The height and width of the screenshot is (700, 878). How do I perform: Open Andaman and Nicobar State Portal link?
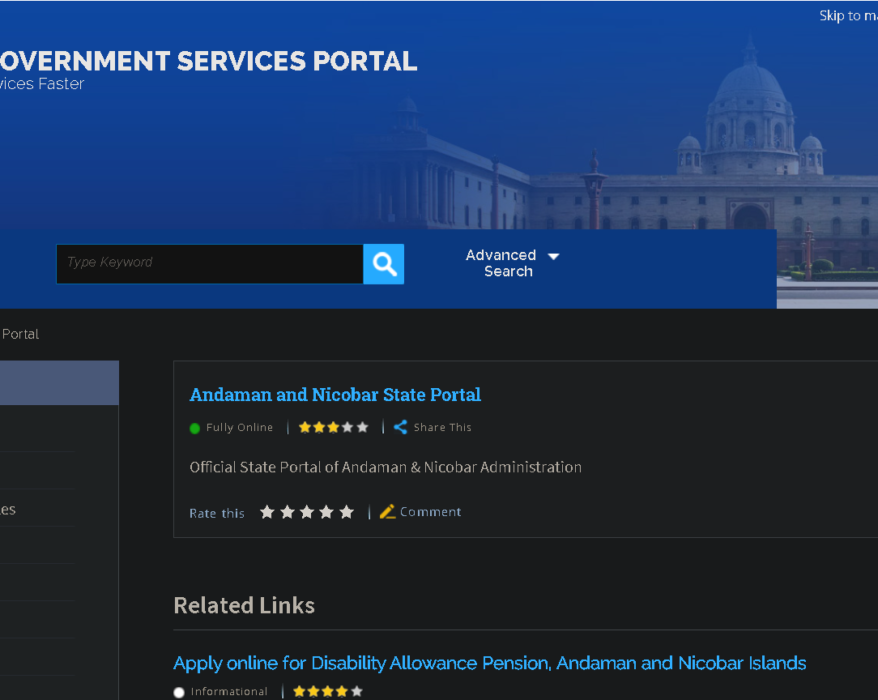[x=335, y=395]
